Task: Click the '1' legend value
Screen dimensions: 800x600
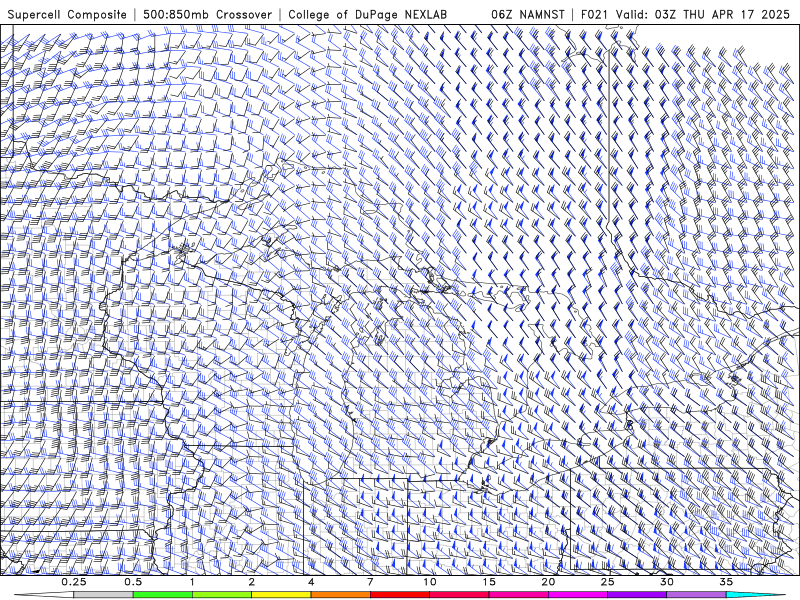Action: (x=192, y=582)
